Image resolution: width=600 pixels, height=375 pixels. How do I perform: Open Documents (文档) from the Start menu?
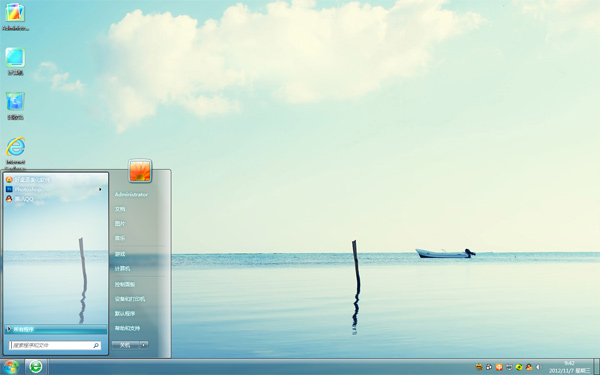pyautogui.click(x=120, y=209)
